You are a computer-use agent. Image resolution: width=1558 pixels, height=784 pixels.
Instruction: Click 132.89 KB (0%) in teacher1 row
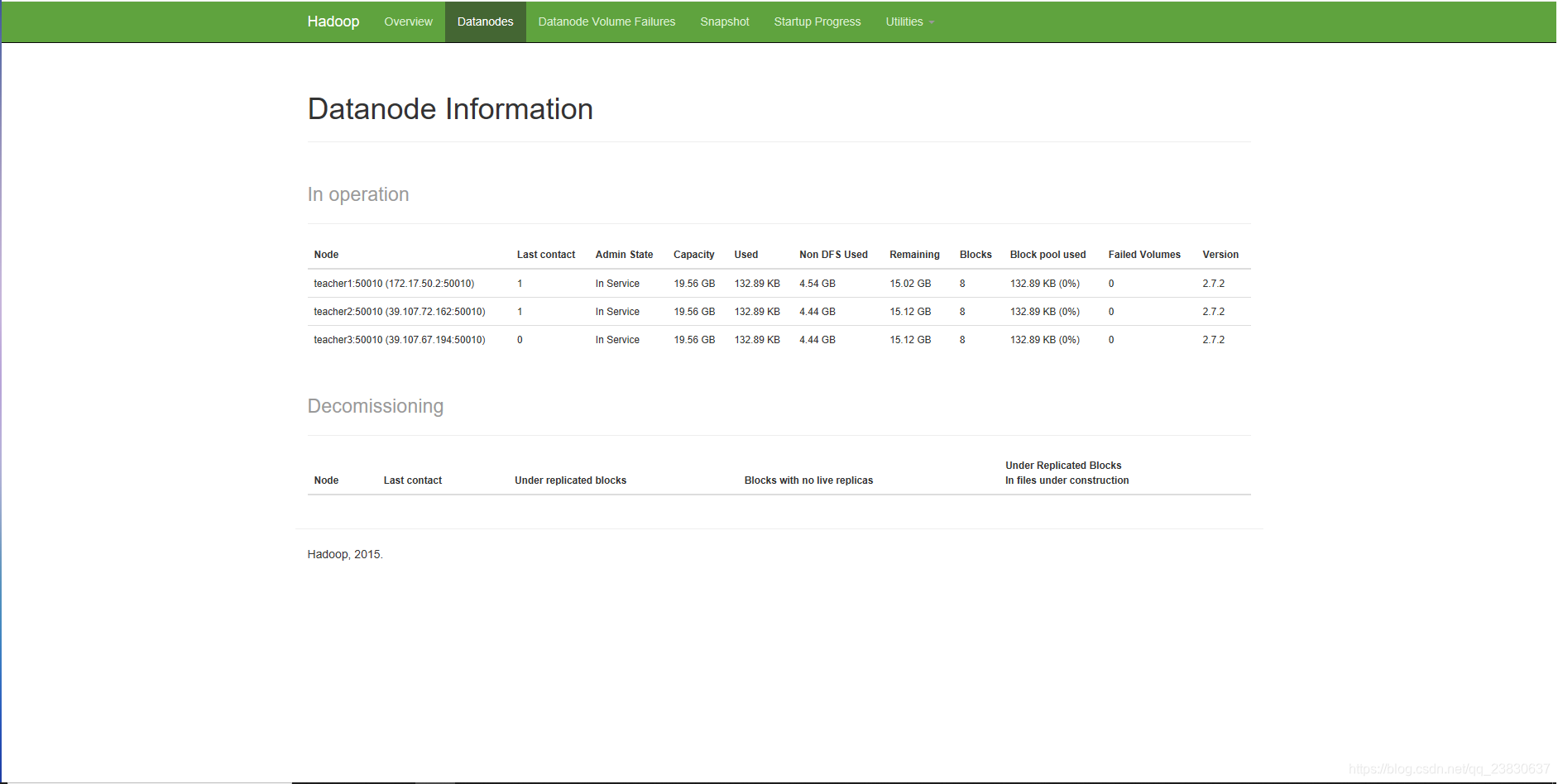click(x=1045, y=284)
